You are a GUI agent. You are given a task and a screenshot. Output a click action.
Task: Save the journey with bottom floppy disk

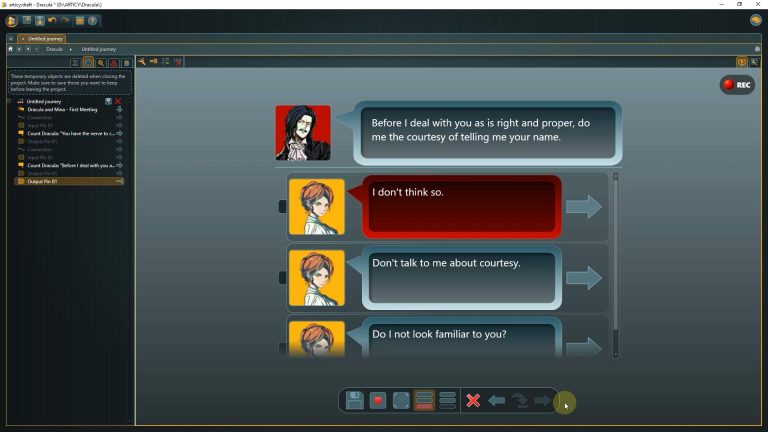355,400
